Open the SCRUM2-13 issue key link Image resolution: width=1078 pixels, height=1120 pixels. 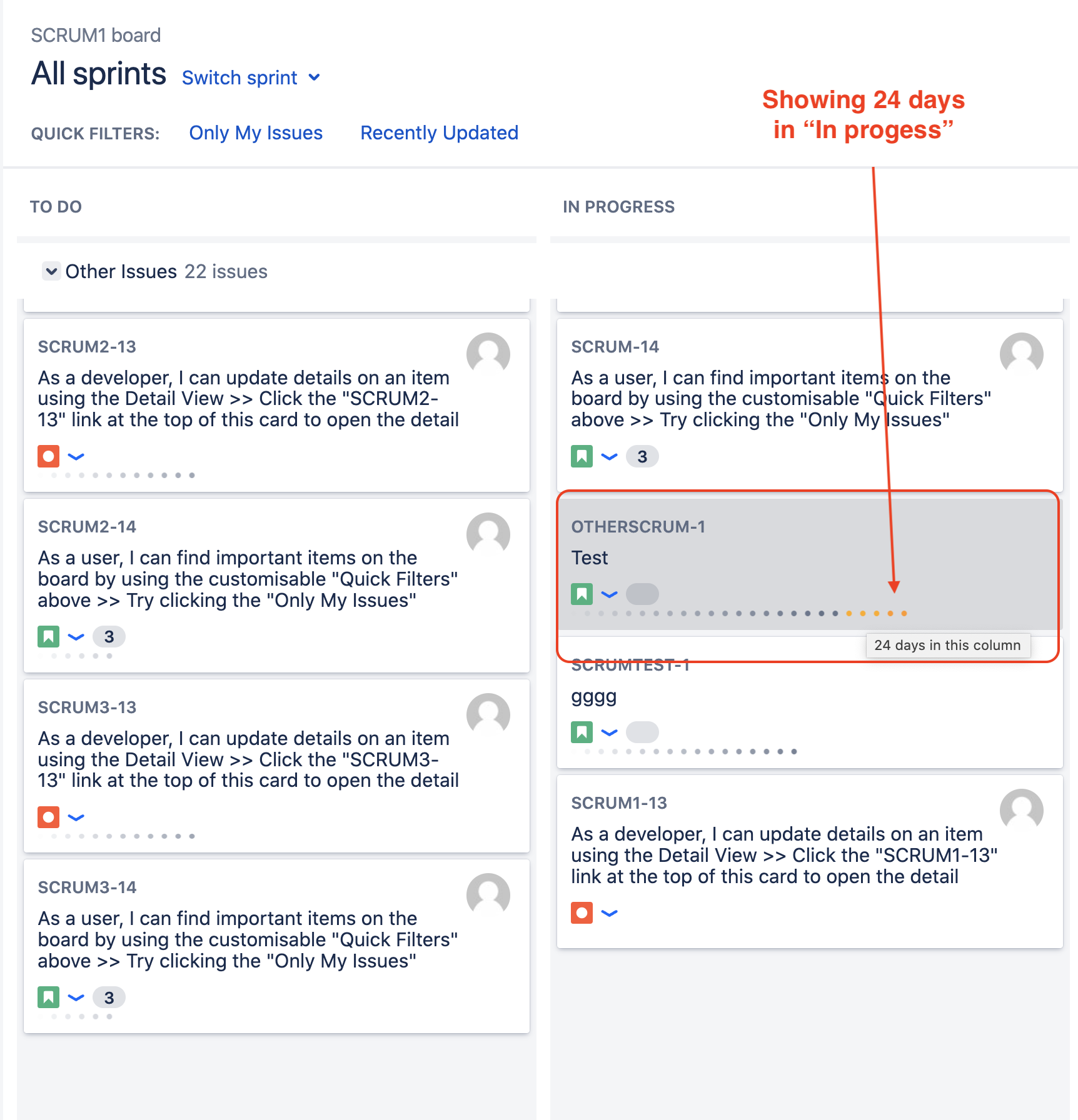(87, 347)
